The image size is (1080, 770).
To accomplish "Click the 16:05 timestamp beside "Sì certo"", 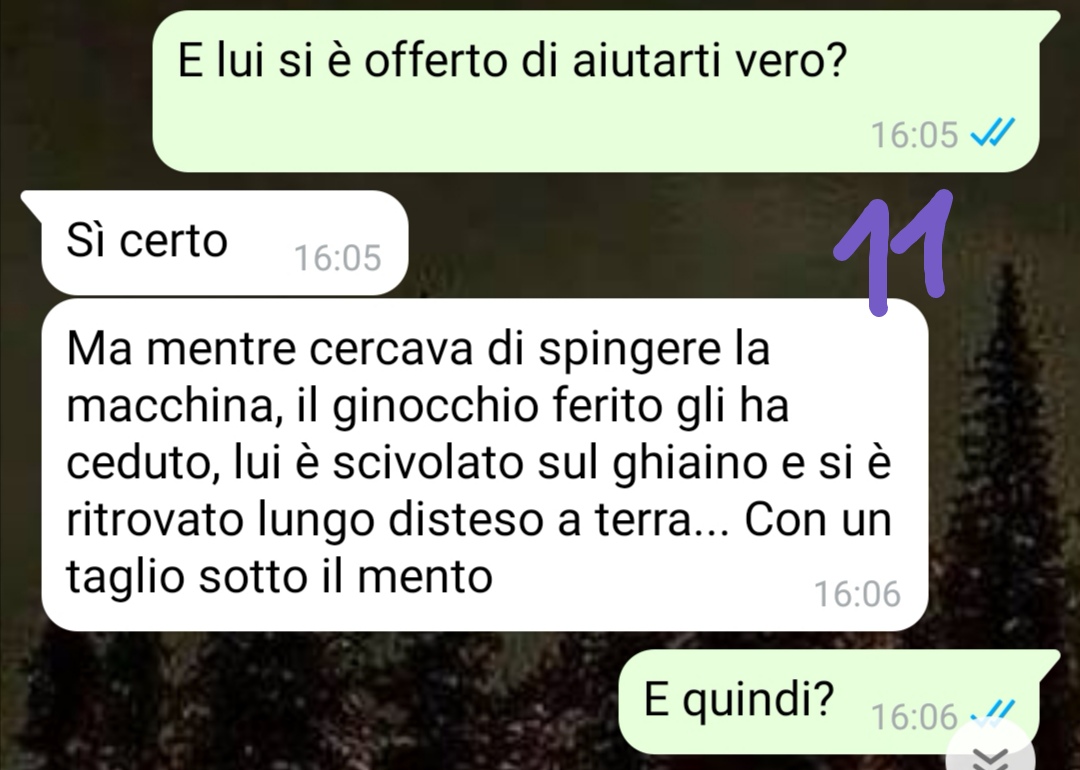I will tap(338, 258).
